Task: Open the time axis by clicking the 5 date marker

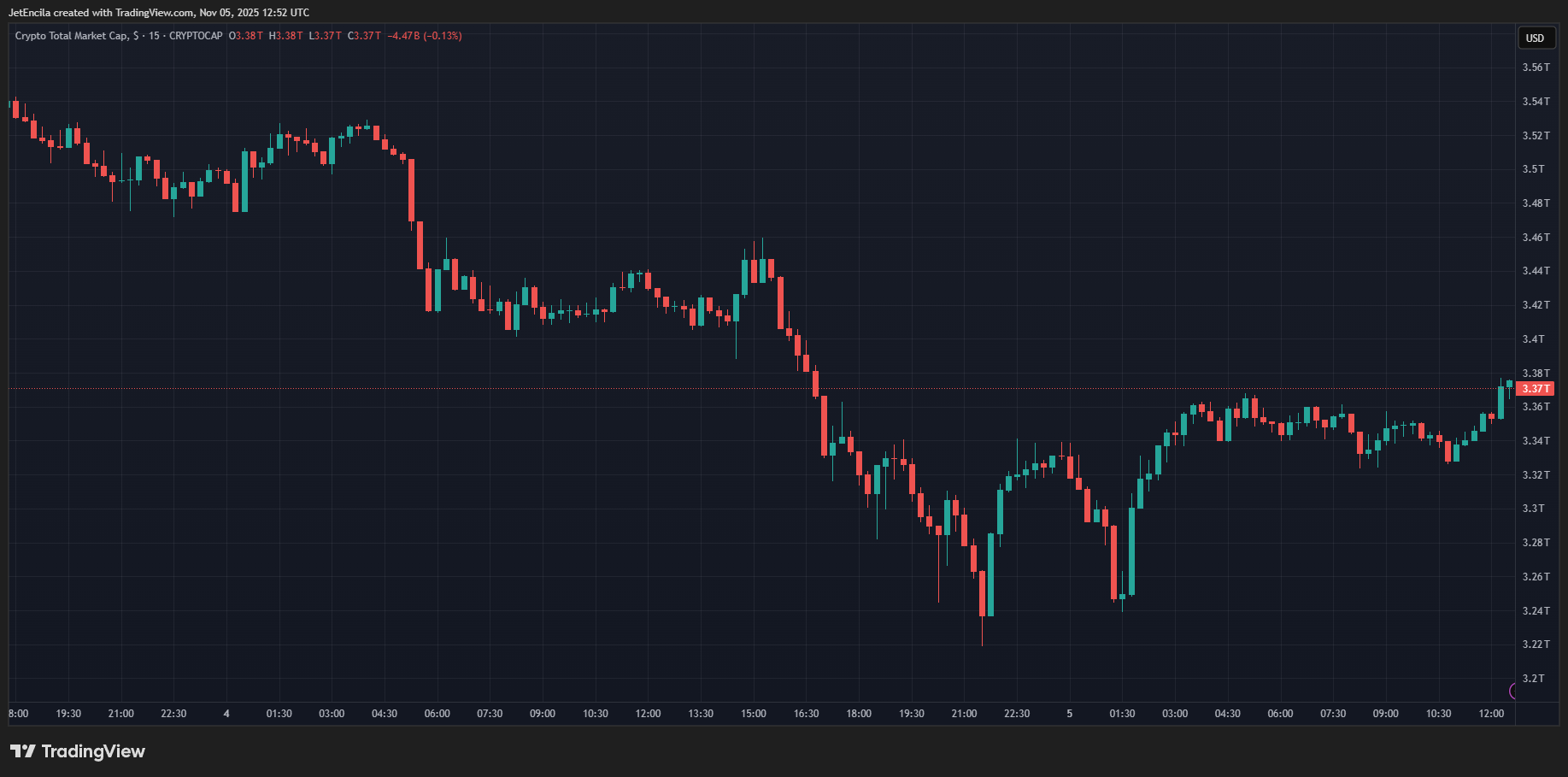Action: [1069, 714]
